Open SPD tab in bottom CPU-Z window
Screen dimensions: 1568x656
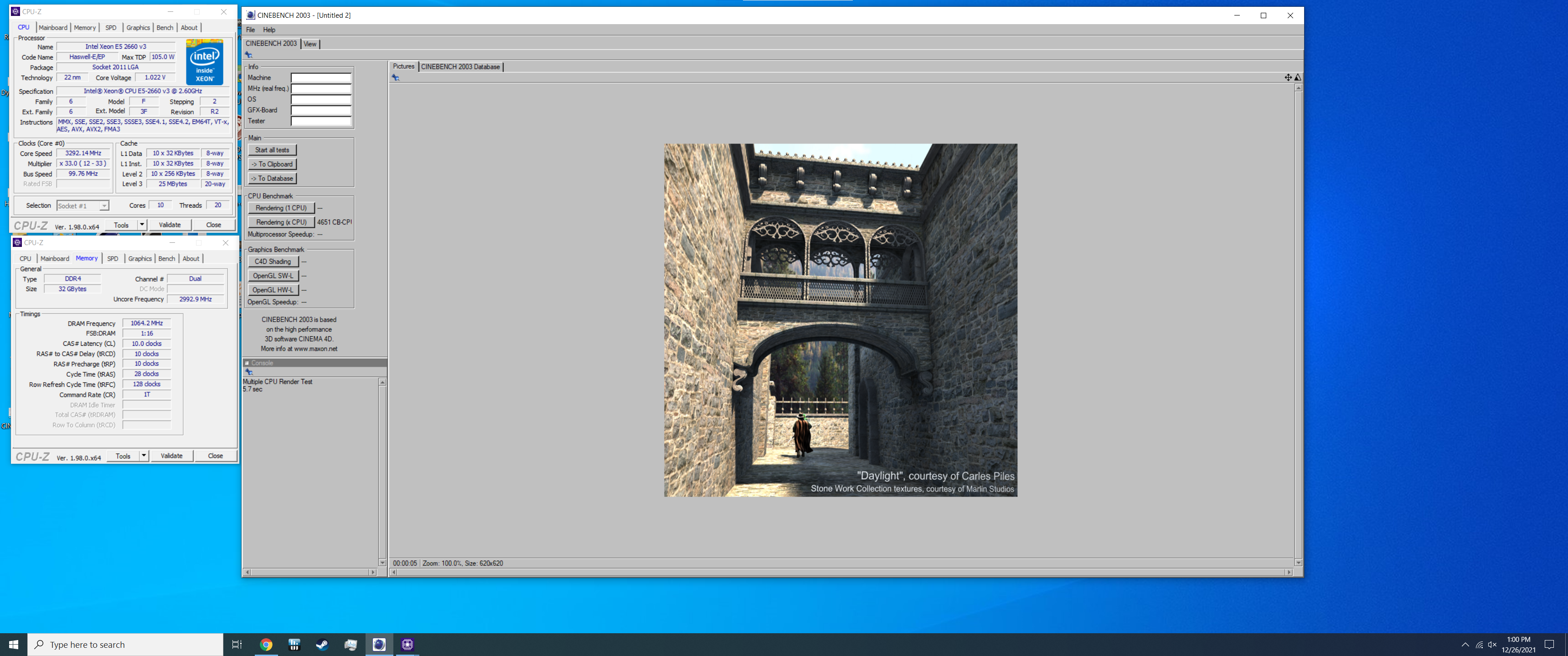(113, 259)
